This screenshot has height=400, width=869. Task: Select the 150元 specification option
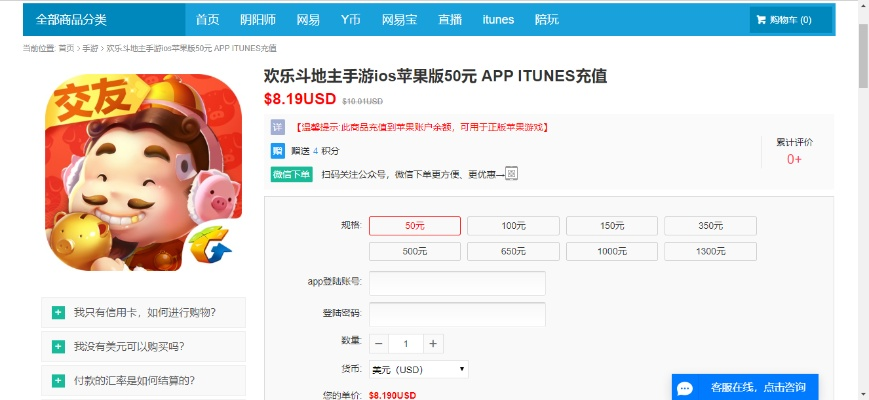pyautogui.click(x=612, y=226)
